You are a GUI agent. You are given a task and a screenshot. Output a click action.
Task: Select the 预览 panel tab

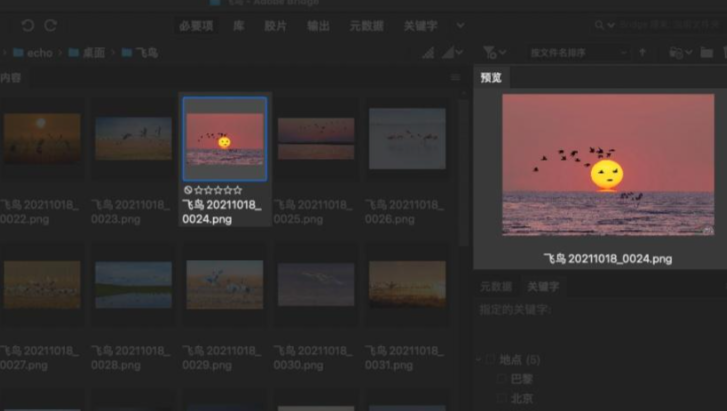point(491,77)
